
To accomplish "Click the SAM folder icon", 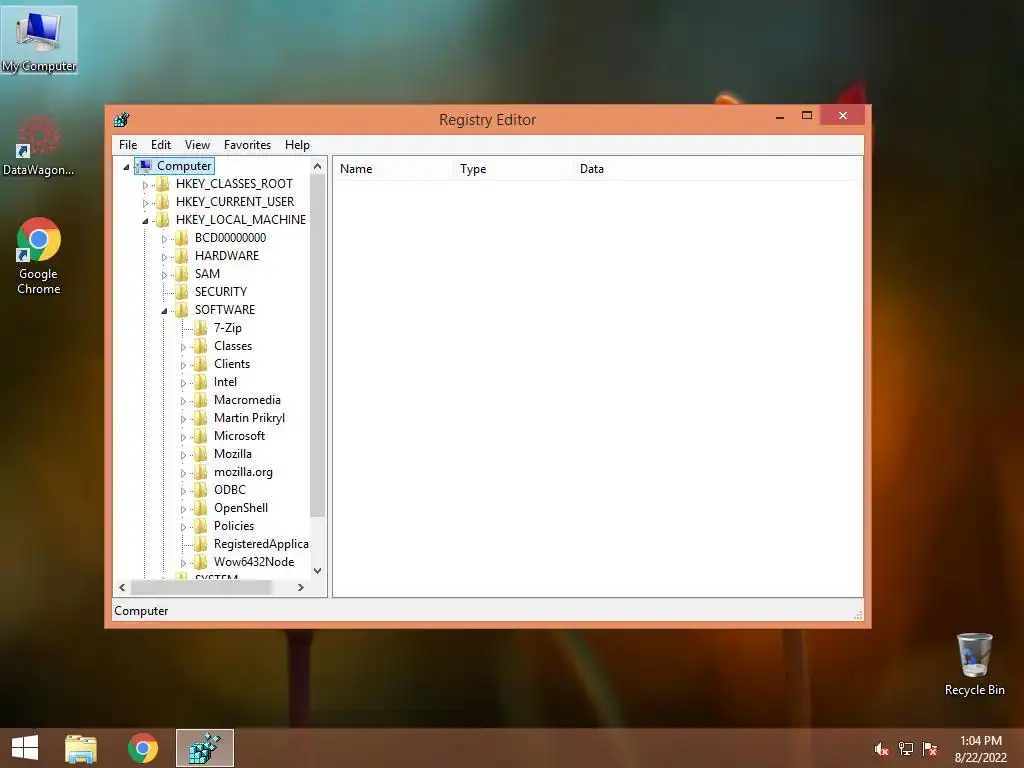I will (x=182, y=274).
